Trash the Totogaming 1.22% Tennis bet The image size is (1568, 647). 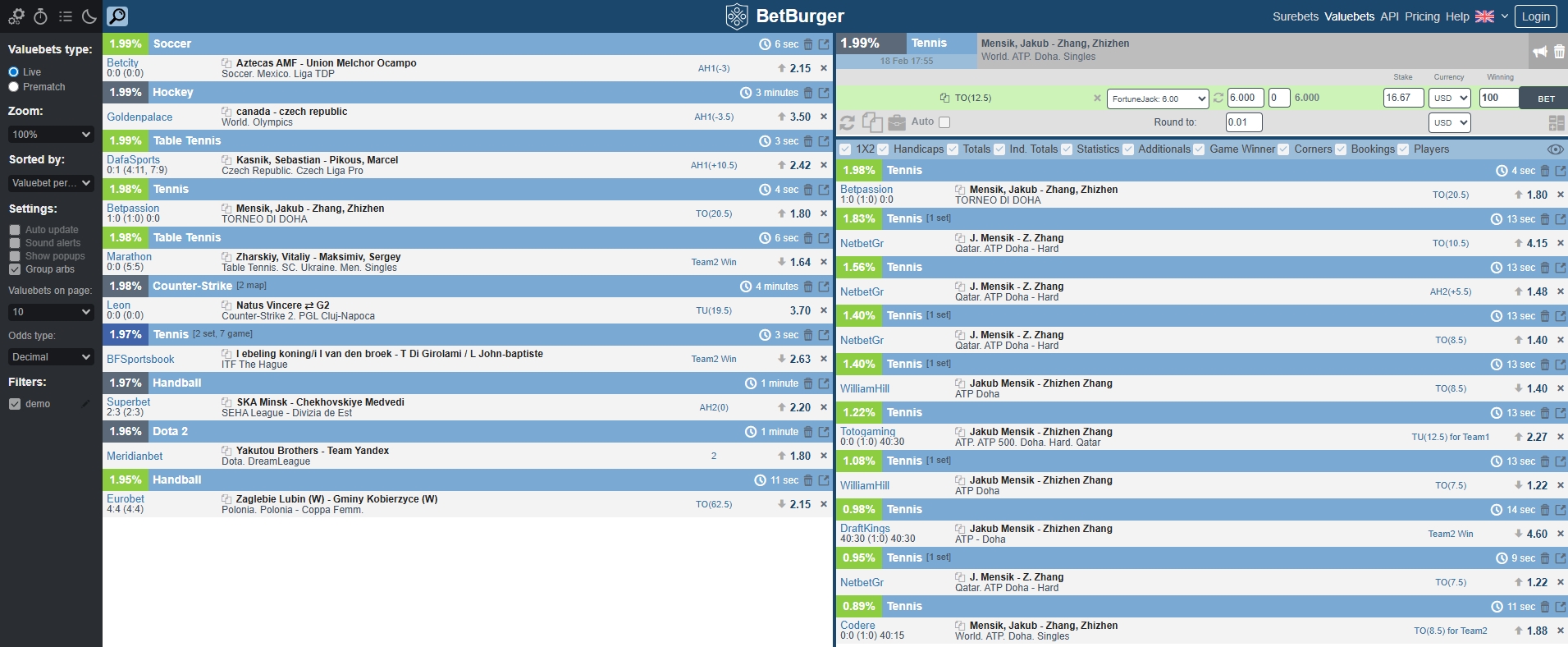pyautogui.click(x=1545, y=413)
